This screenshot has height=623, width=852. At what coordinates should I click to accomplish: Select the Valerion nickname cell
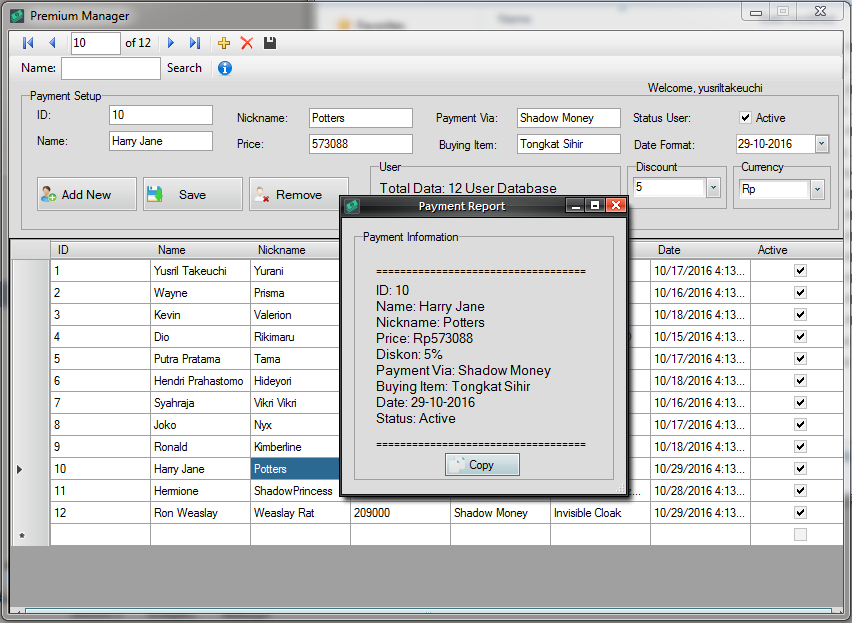[x=296, y=314]
